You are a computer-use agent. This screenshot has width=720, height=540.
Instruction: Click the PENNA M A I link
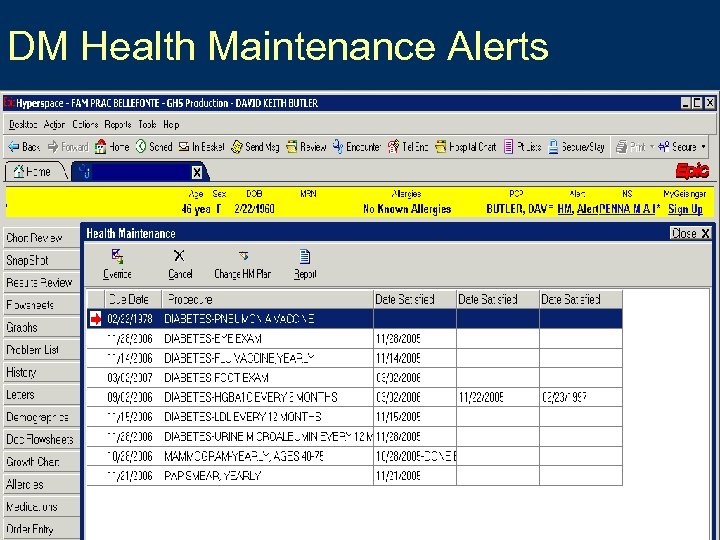pos(626,209)
